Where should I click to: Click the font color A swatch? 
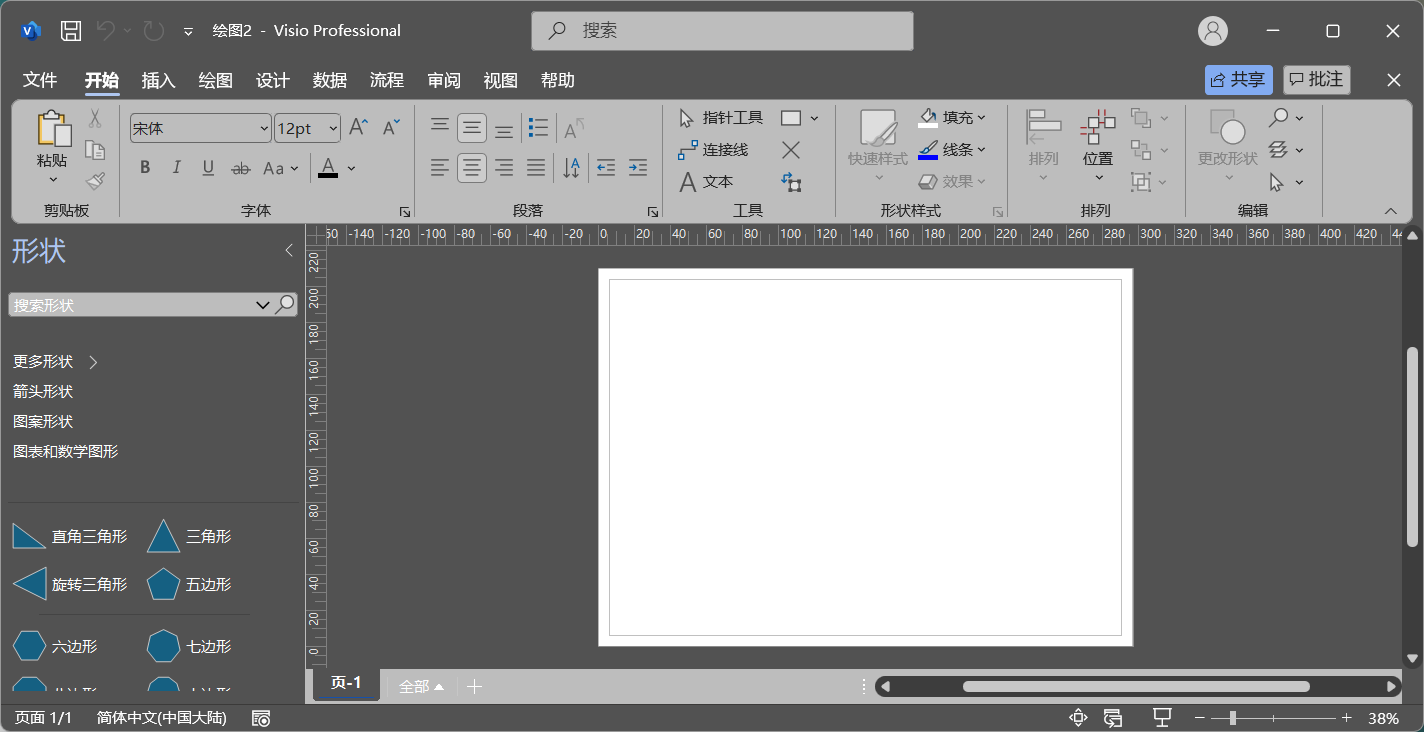pos(328,168)
